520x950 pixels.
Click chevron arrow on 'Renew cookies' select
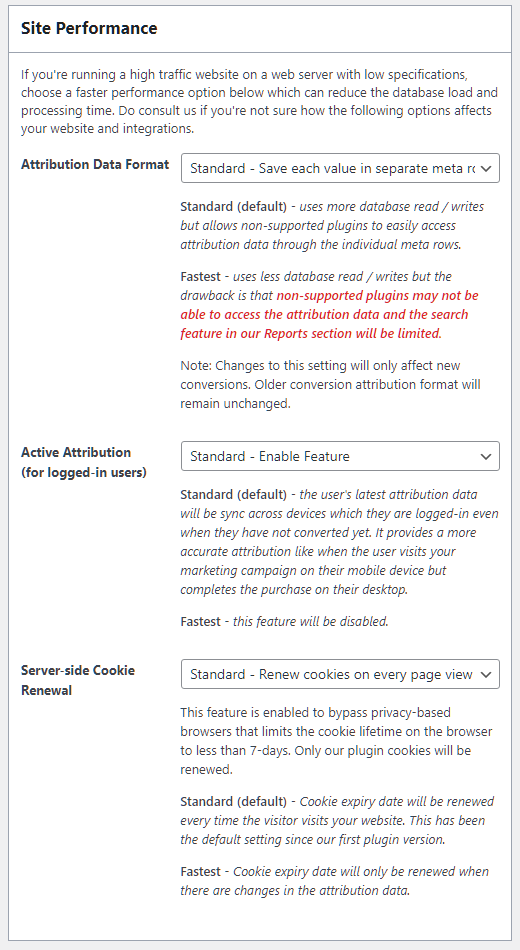click(x=485, y=675)
